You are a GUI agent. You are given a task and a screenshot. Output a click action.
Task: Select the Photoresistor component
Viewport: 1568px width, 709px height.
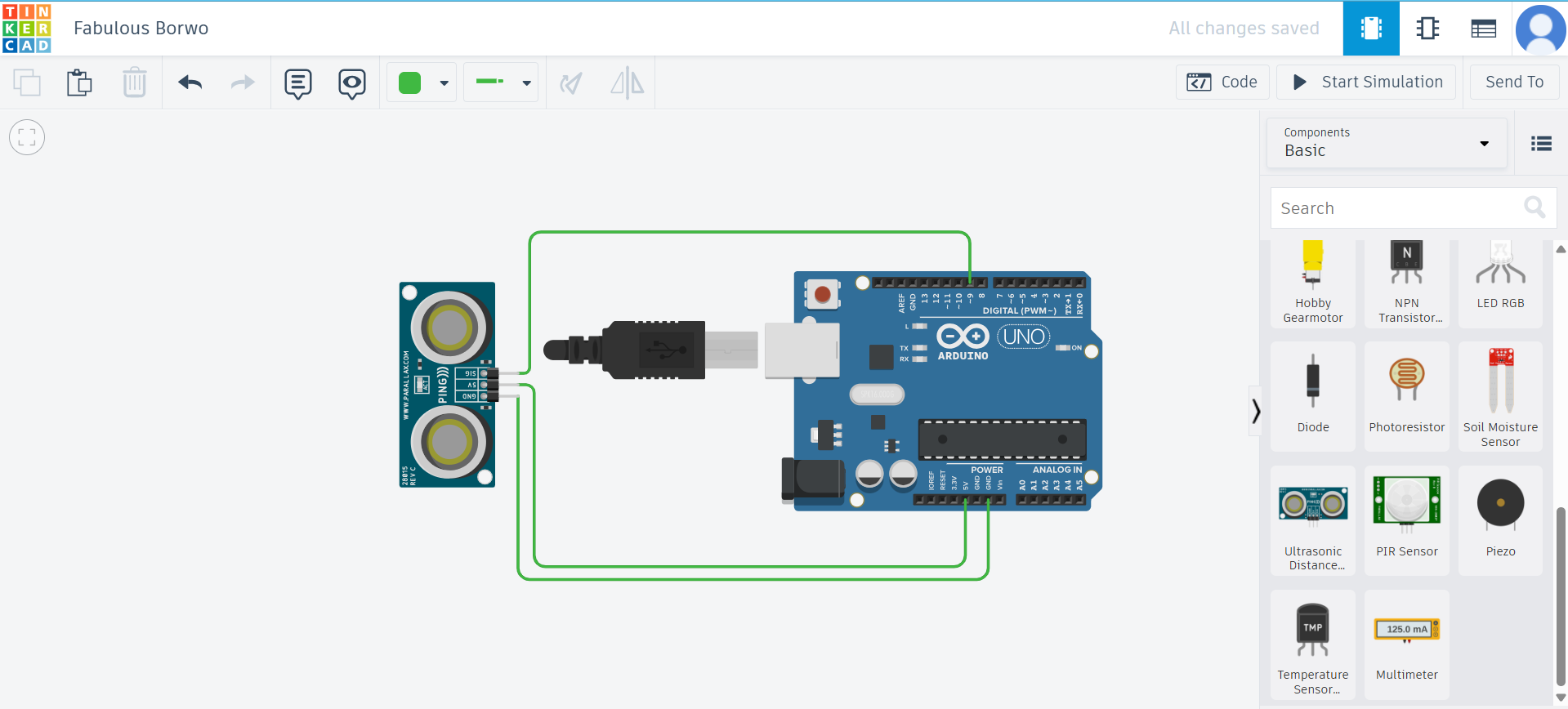point(1407,396)
